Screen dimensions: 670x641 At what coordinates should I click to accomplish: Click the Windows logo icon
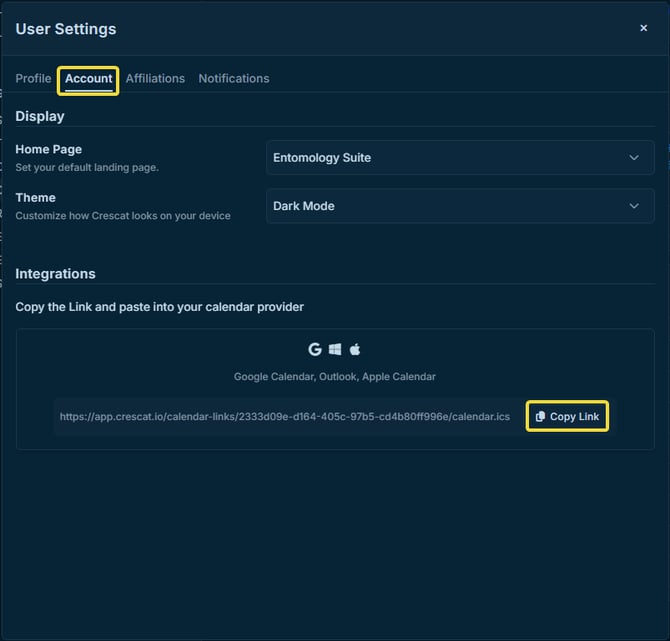tap(335, 349)
